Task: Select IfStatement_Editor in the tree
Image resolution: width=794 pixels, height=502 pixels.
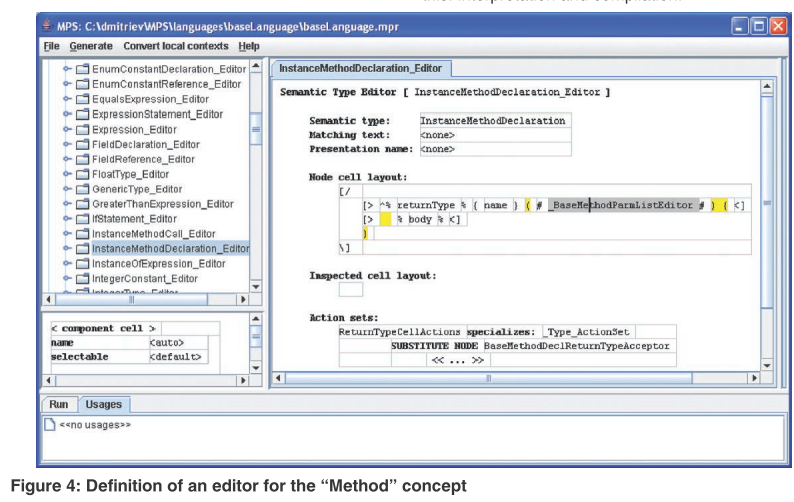Action: pyautogui.click(x=134, y=219)
